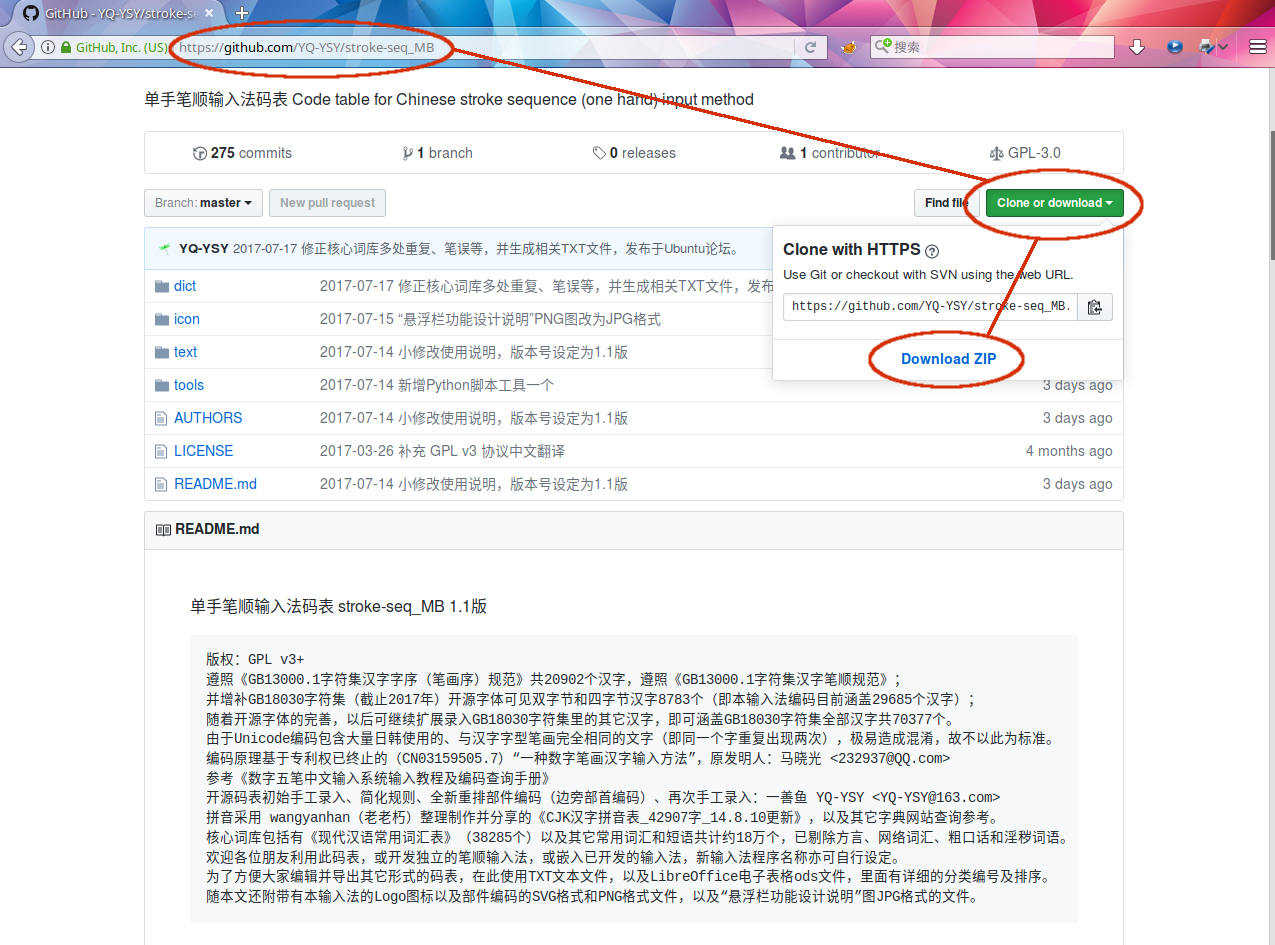Open the 1 branch link
The image size is (1275, 945).
tap(437, 153)
